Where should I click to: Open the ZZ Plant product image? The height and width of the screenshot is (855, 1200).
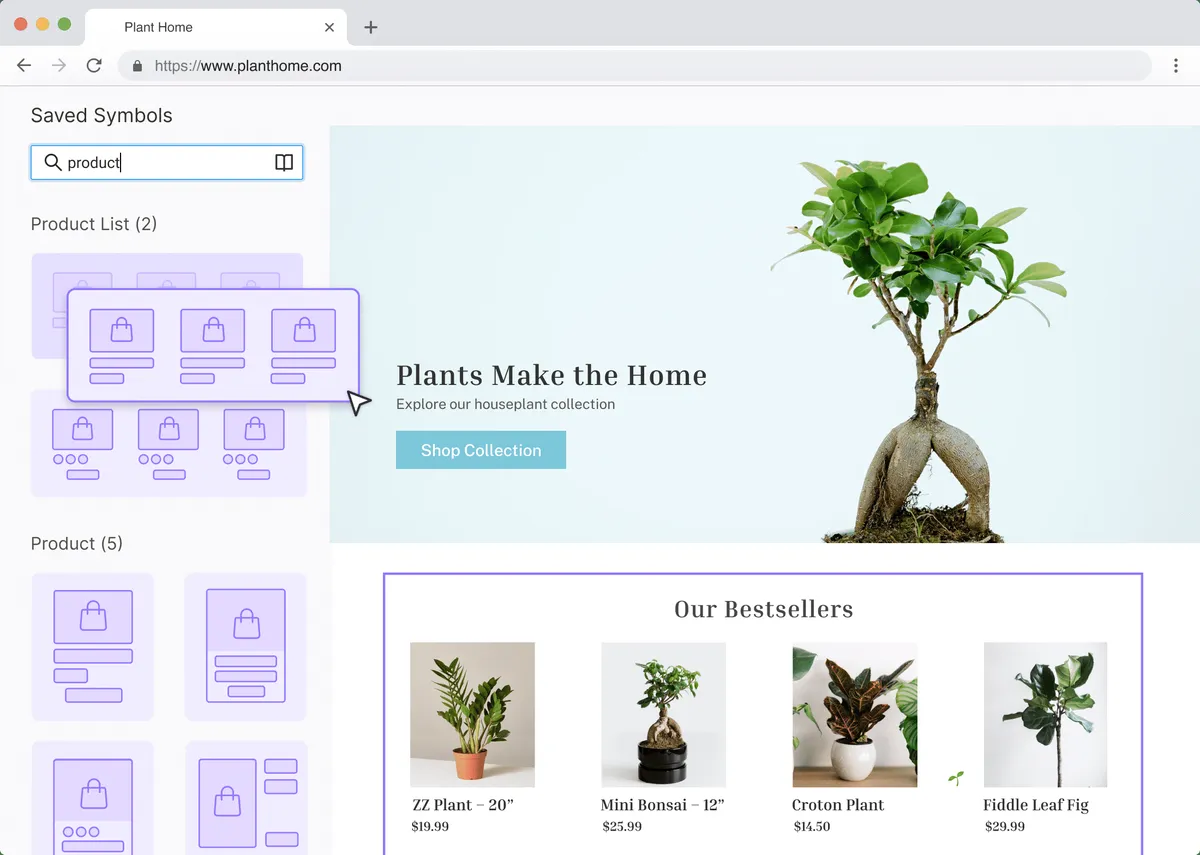(x=472, y=715)
